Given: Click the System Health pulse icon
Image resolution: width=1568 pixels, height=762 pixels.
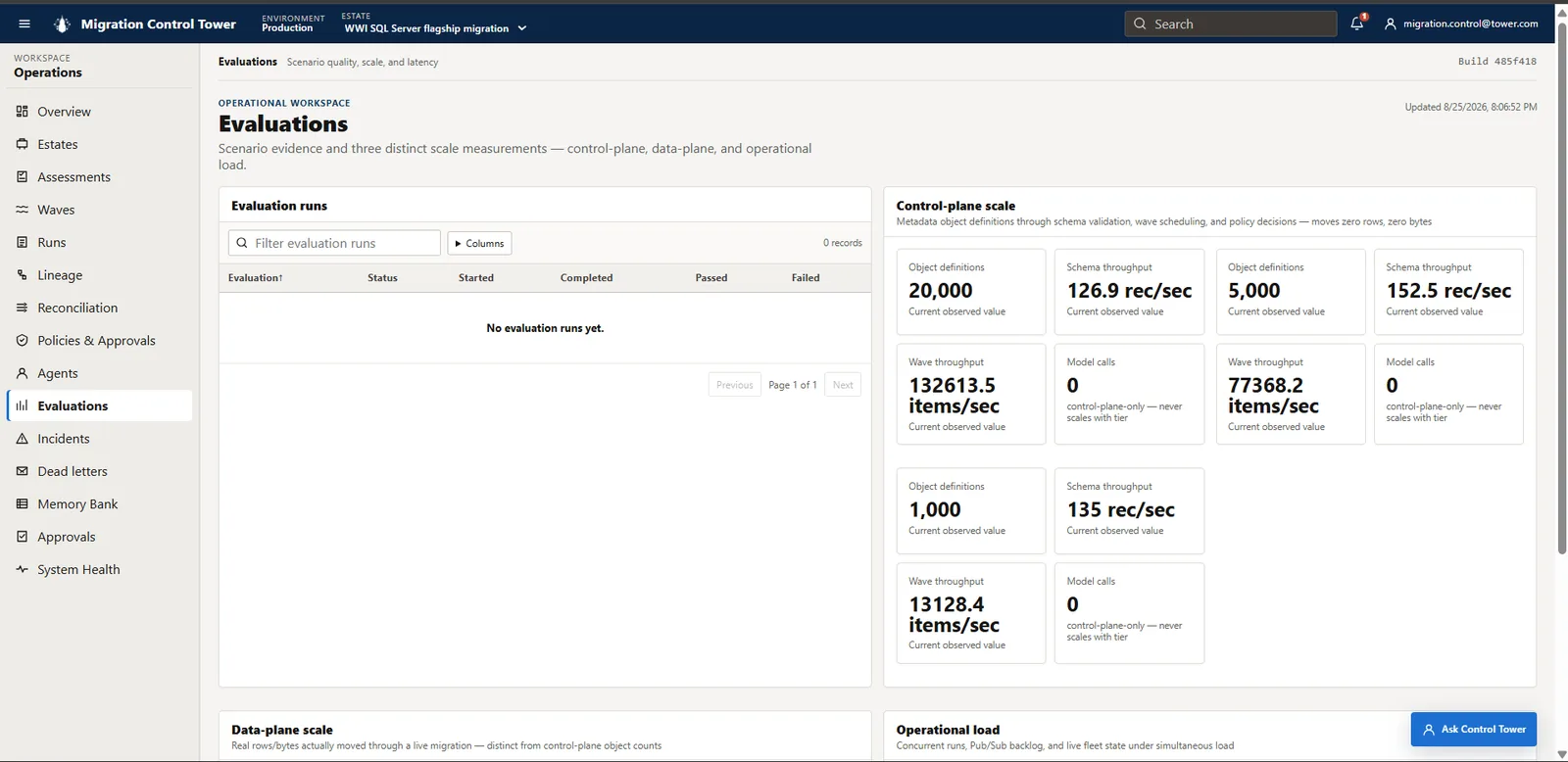Looking at the screenshot, I should tap(22, 569).
